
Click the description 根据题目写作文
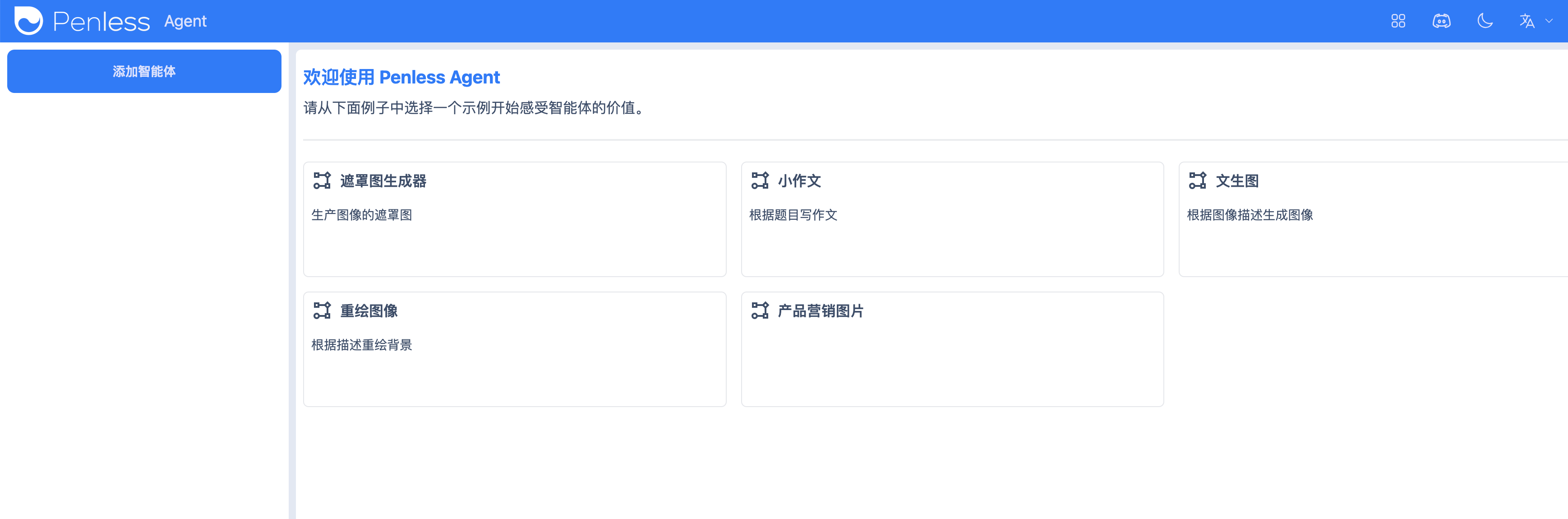(x=793, y=215)
